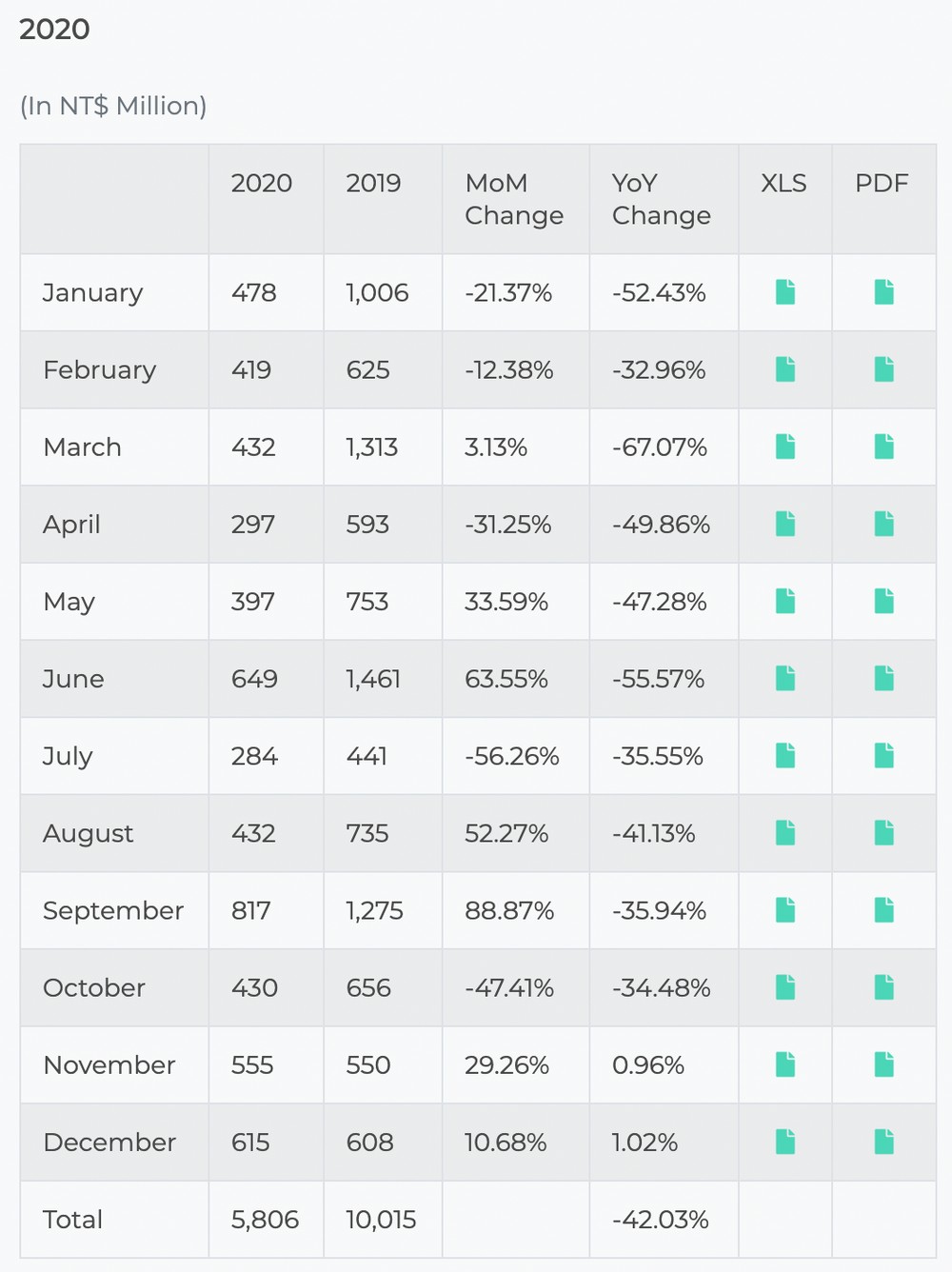
Task: Open the June PDF file icon
Action: [x=884, y=678]
